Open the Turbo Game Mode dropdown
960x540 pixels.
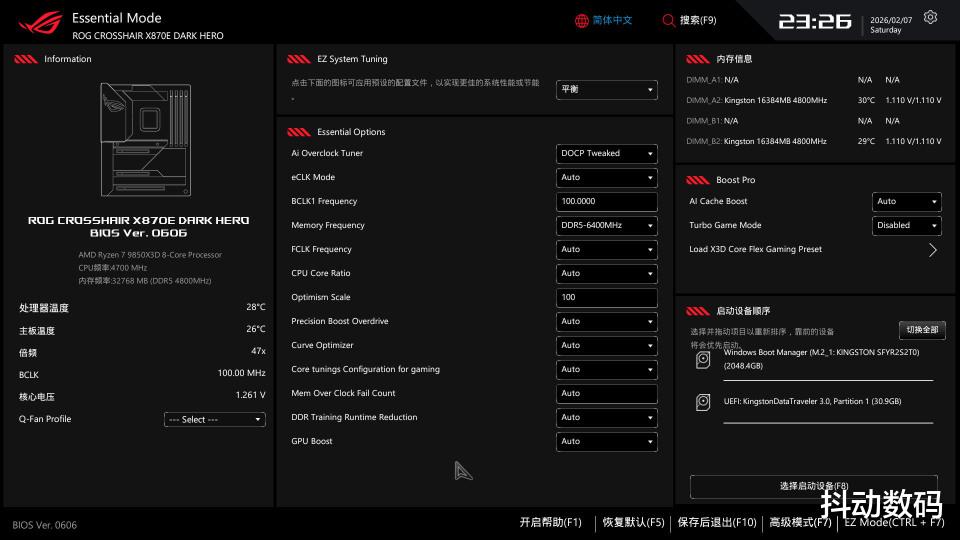pyautogui.click(x=906, y=225)
